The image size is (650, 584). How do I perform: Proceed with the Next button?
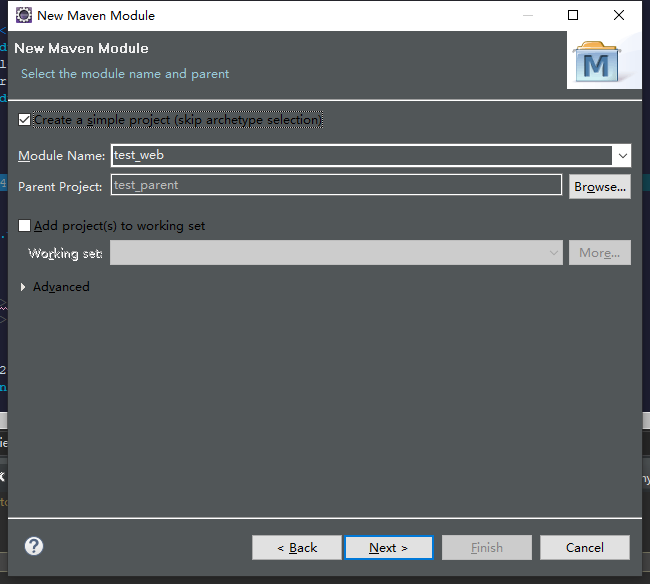[x=389, y=548]
